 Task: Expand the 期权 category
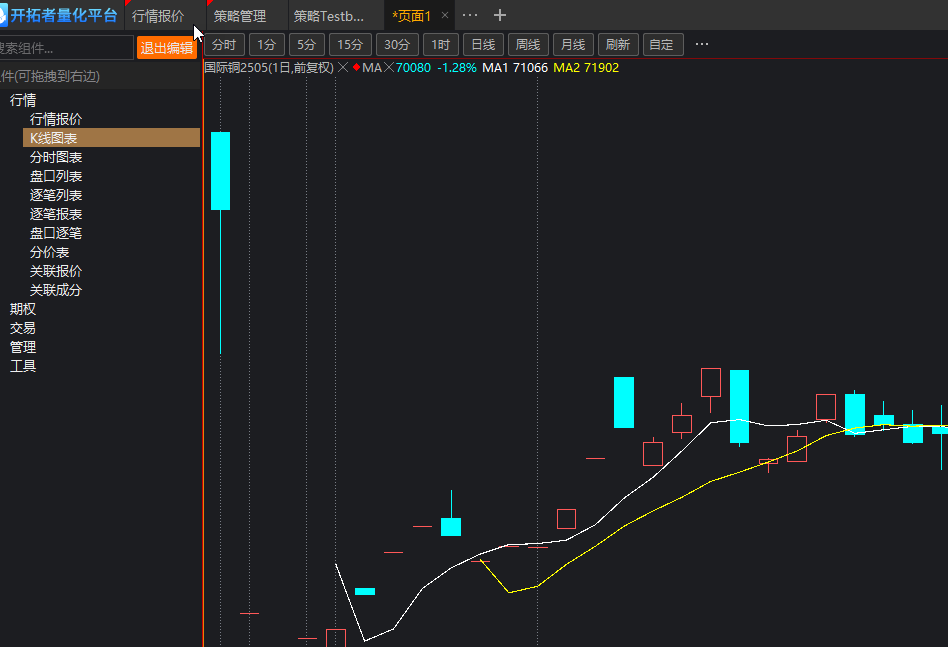coord(23,309)
